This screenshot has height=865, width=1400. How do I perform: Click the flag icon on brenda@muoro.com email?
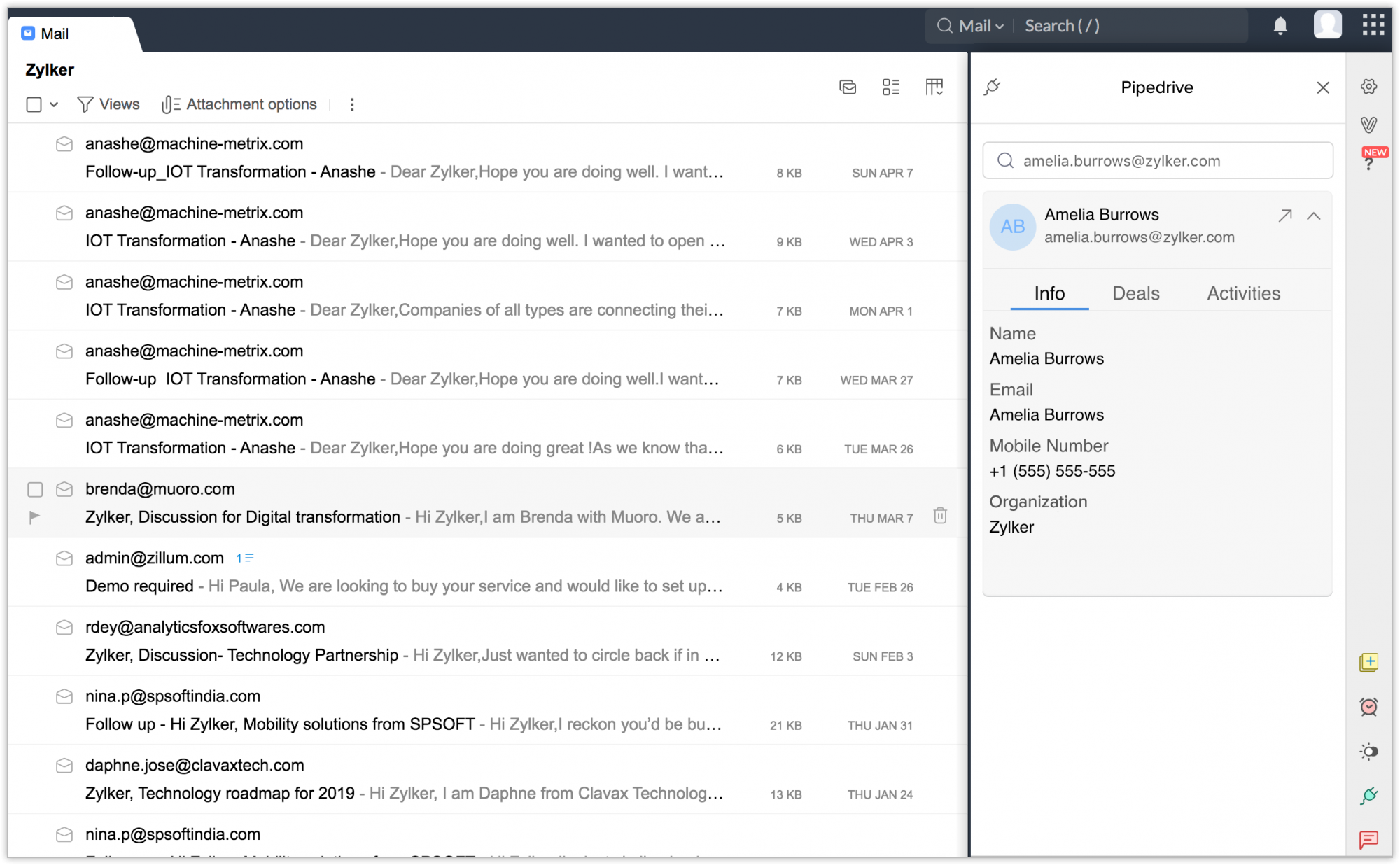34,517
